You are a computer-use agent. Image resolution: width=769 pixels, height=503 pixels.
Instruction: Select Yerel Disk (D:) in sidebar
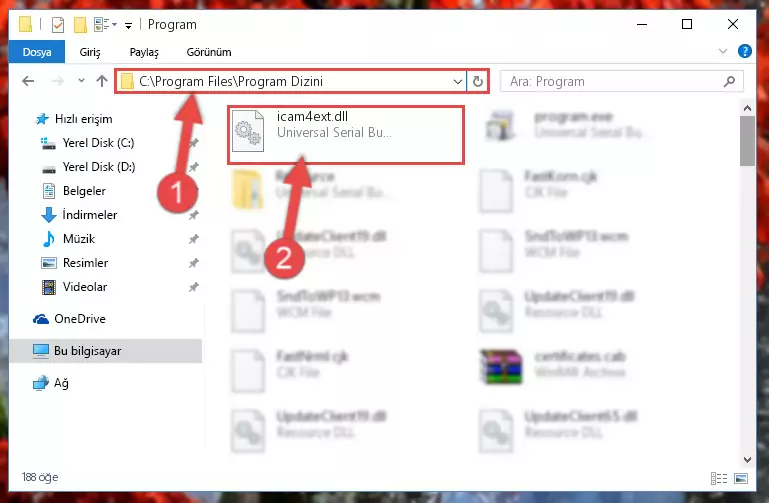tap(99, 167)
